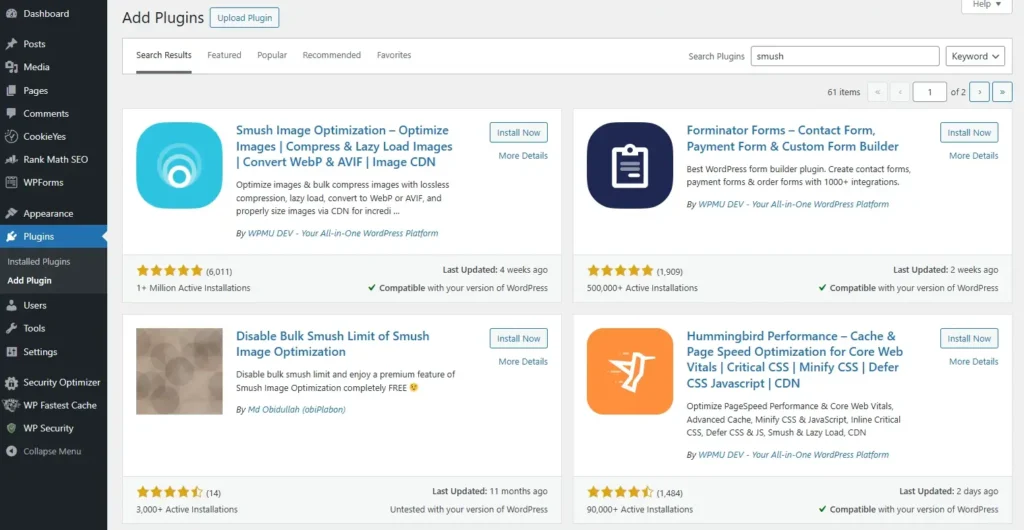
Task: Click the Forminator Forms clipboard logo
Action: (630, 165)
